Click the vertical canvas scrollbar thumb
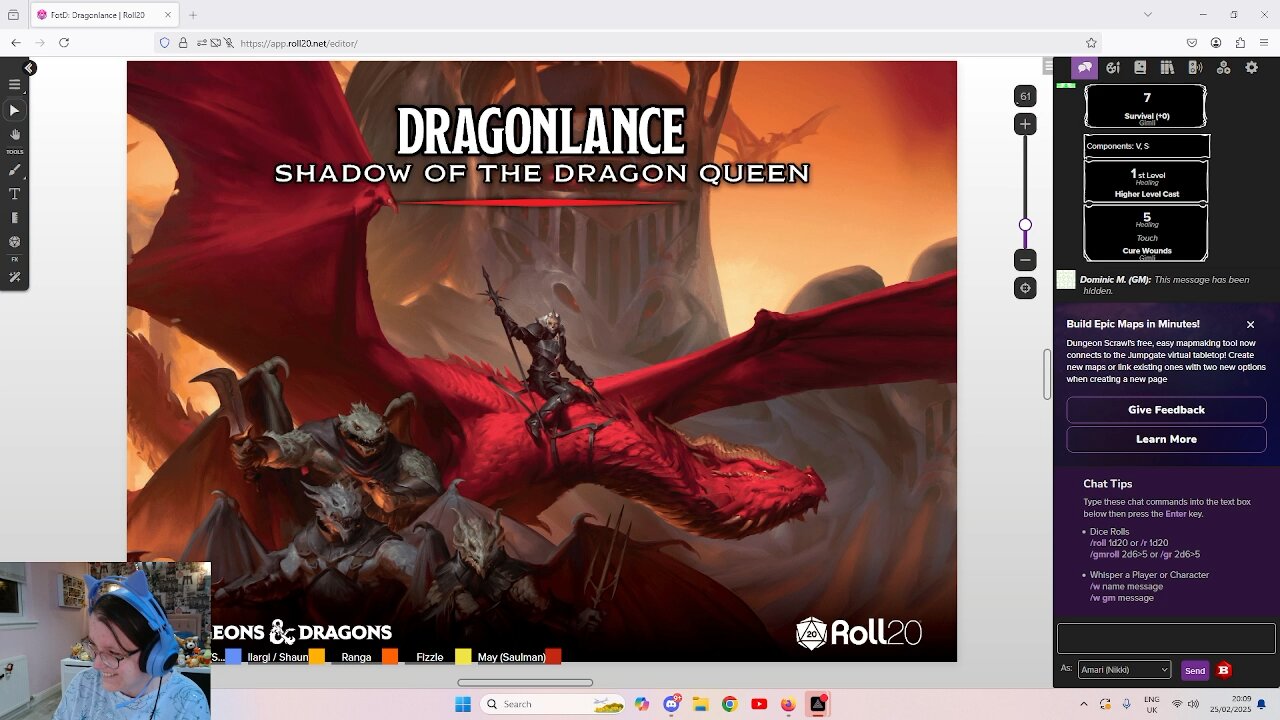Screen dimensions: 1280x720 pos(1047,375)
